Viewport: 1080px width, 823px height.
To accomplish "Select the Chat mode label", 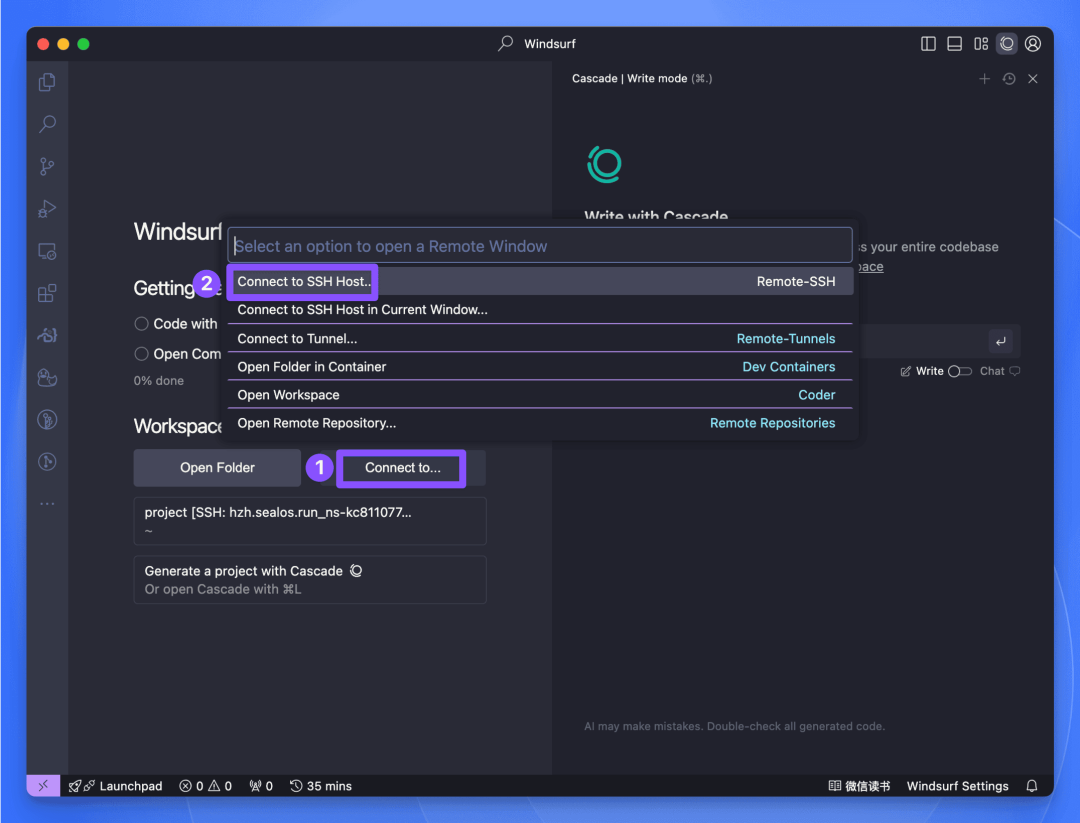I will coord(992,371).
